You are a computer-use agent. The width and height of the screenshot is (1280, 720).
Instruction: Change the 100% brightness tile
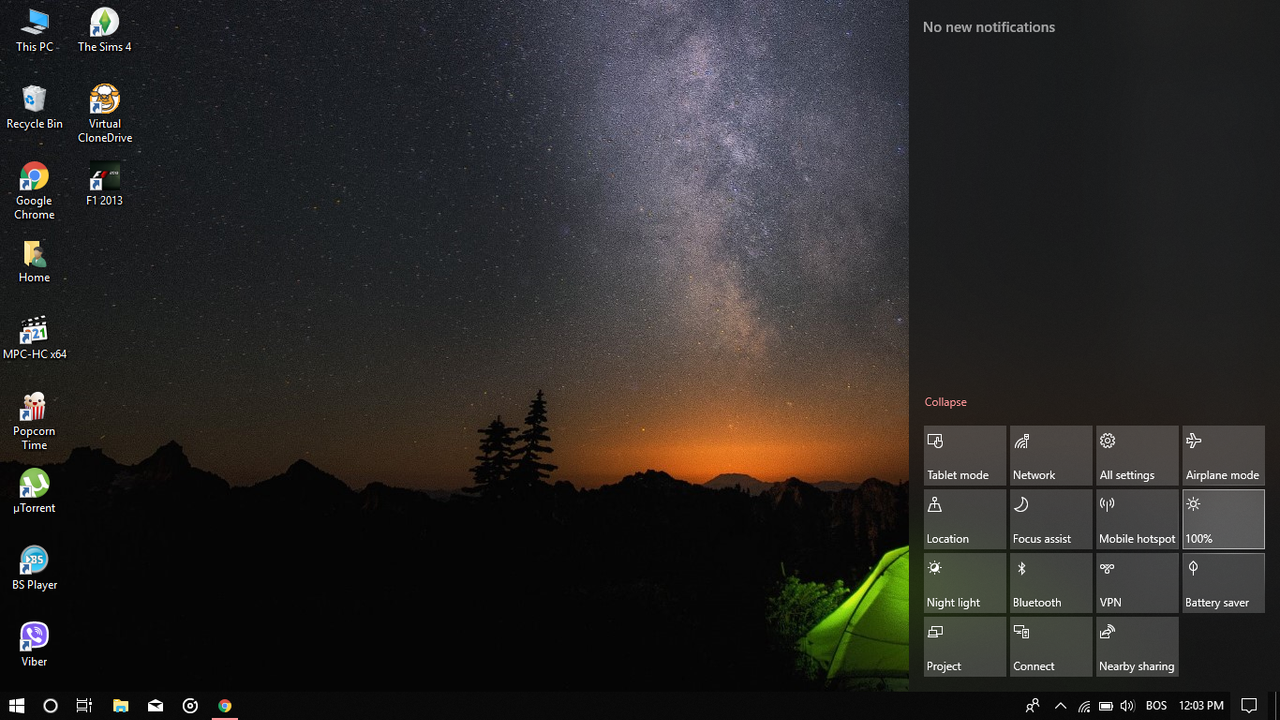(1224, 519)
